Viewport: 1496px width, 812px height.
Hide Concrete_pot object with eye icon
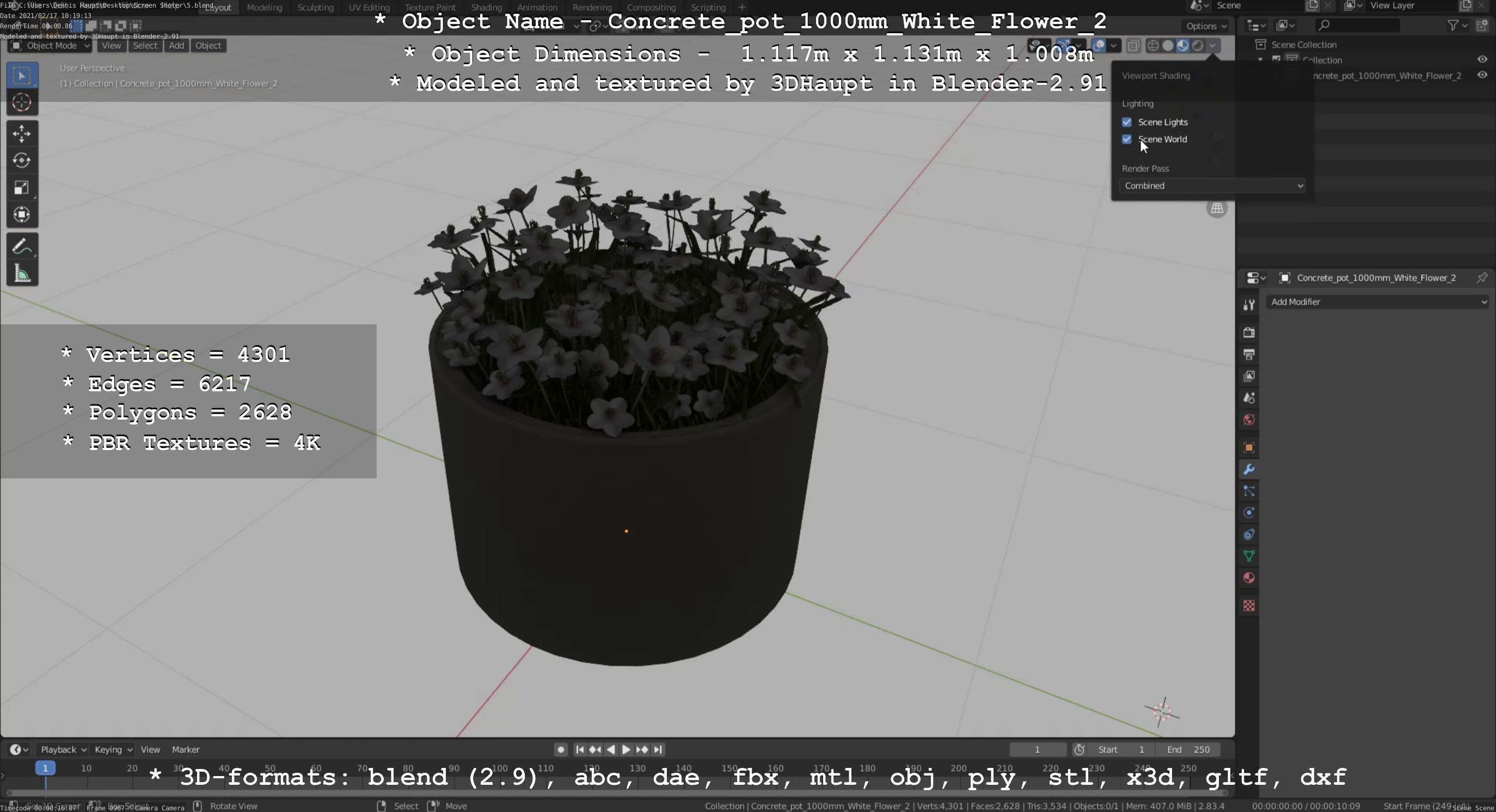(x=1482, y=75)
